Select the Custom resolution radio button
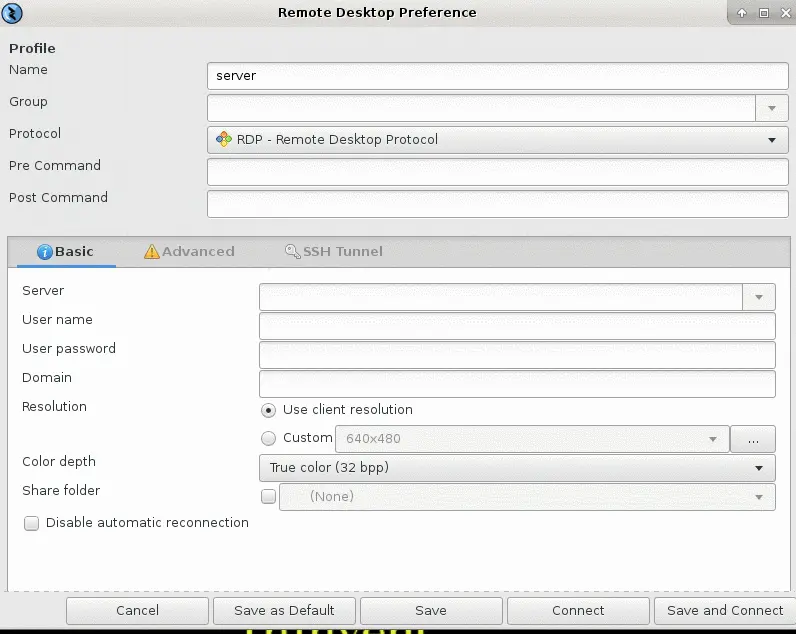The width and height of the screenshot is (796, 634). point(268,438)
